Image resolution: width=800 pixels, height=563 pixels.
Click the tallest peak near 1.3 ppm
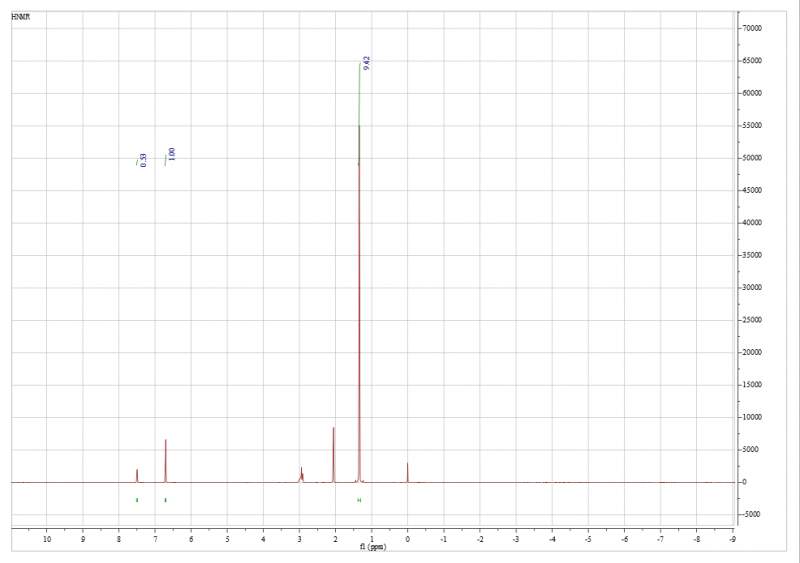click(359, 306)
